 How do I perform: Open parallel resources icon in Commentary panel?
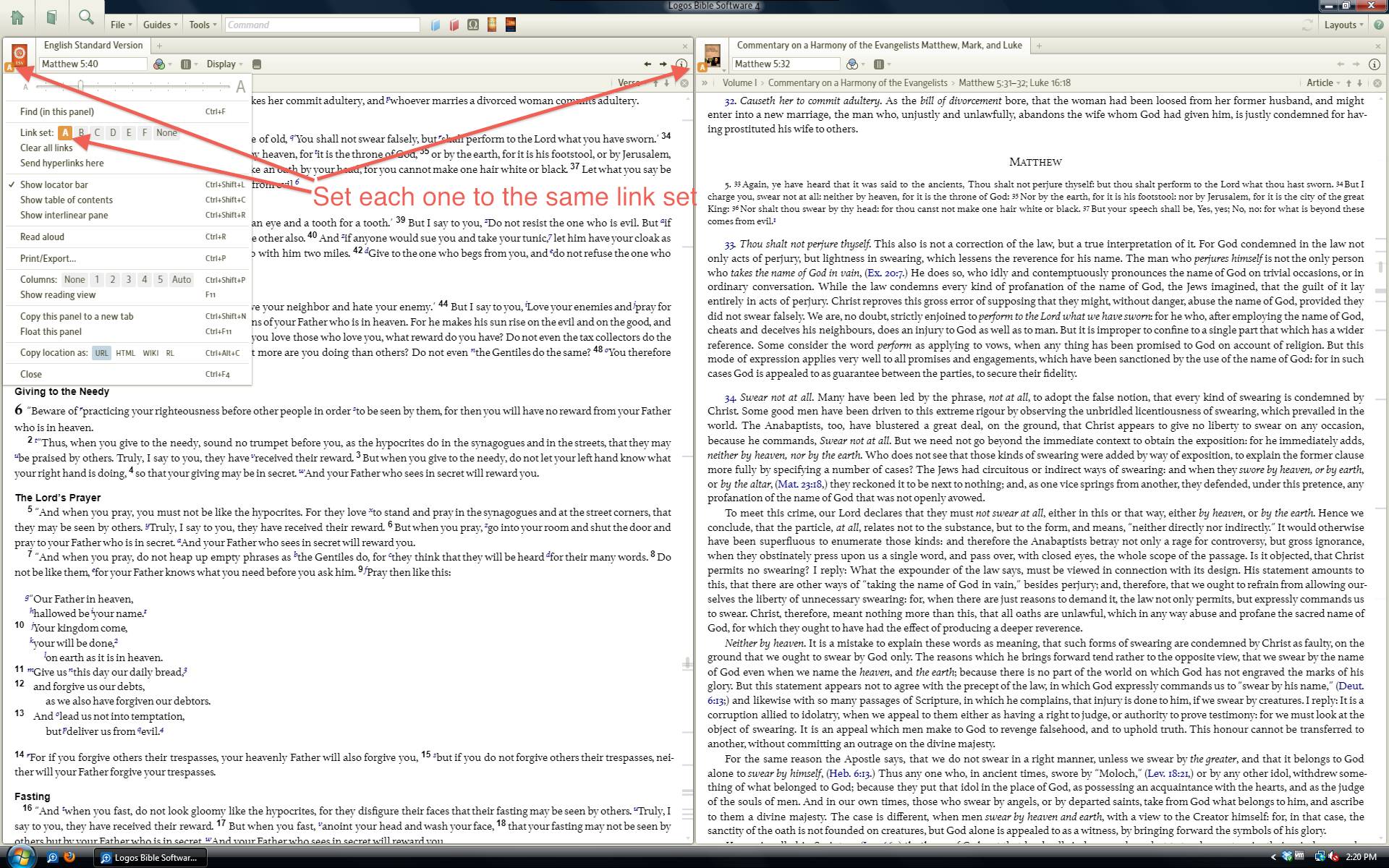coord(878,64)
